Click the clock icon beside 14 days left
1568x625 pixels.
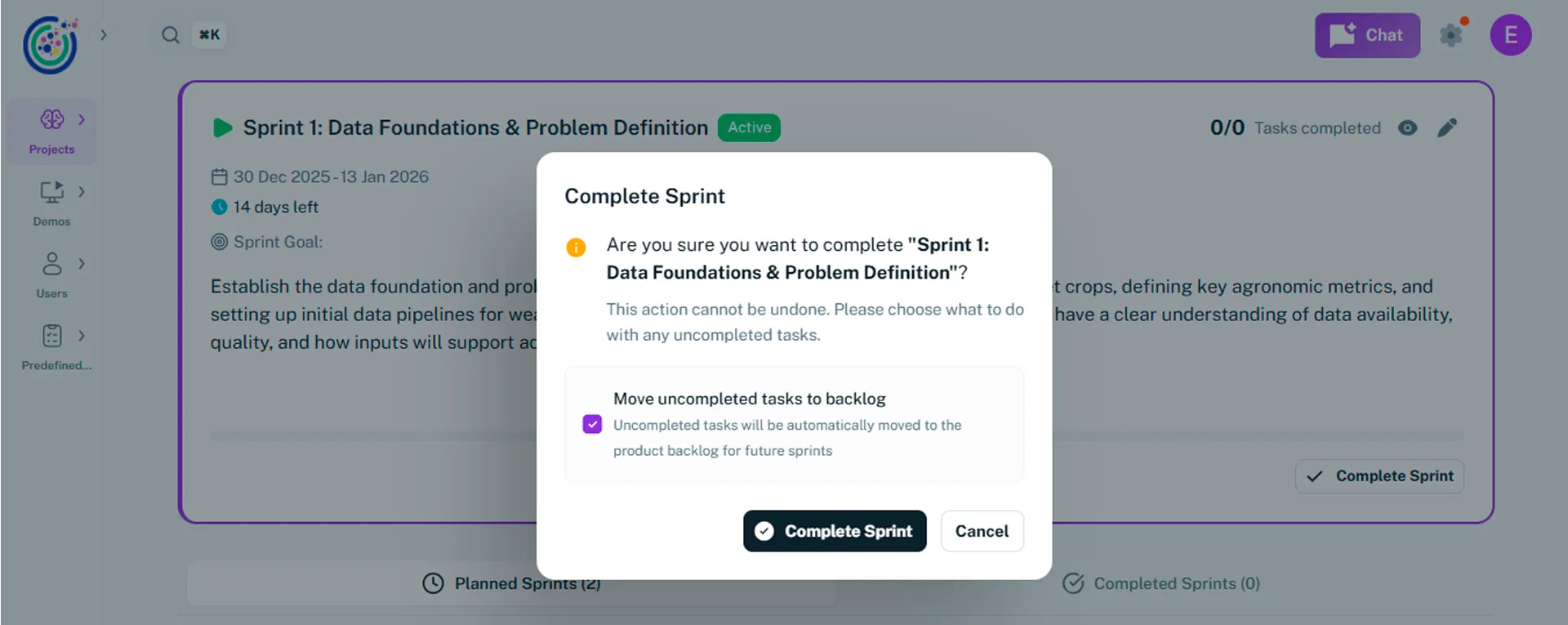(219, 207)
